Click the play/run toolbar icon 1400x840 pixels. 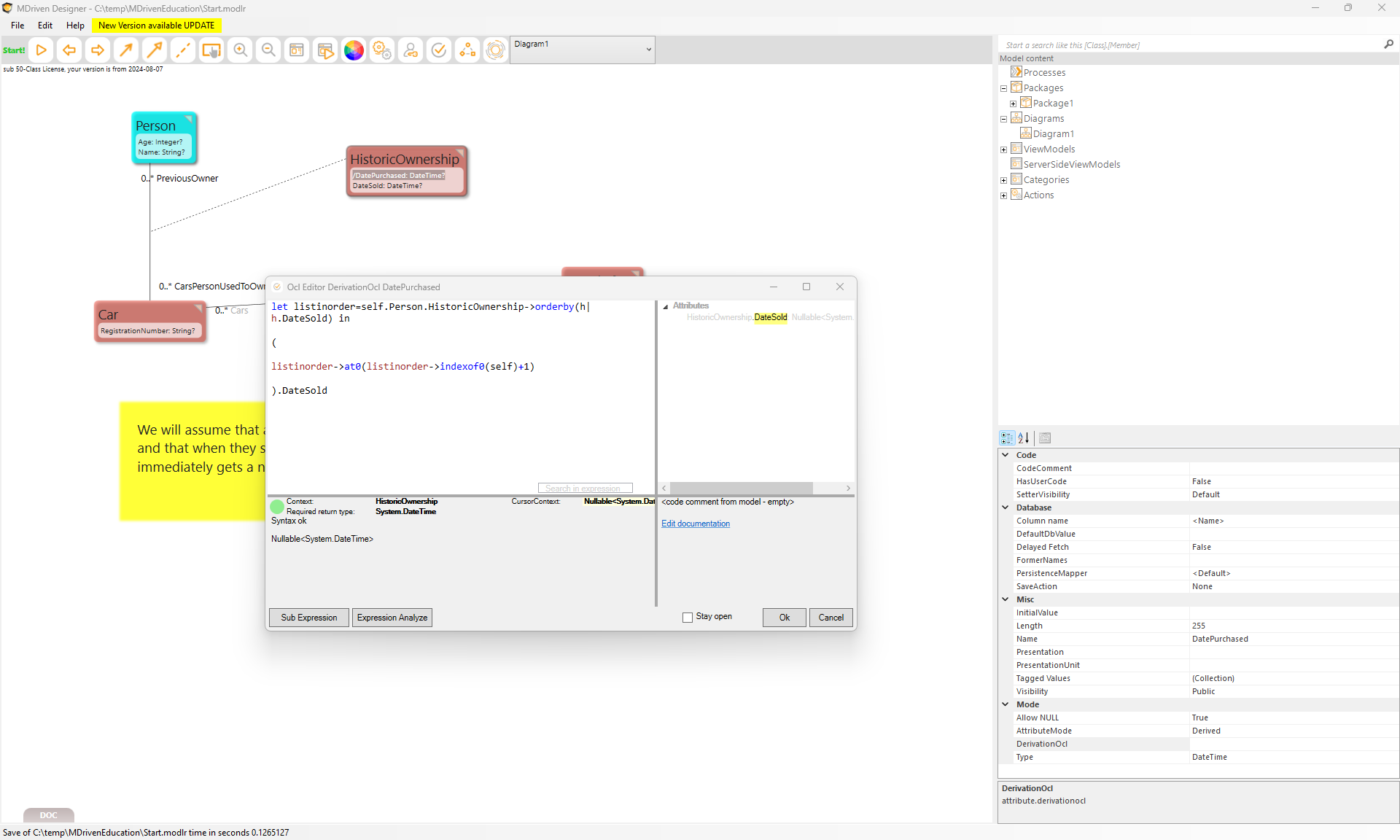[42, 50]
